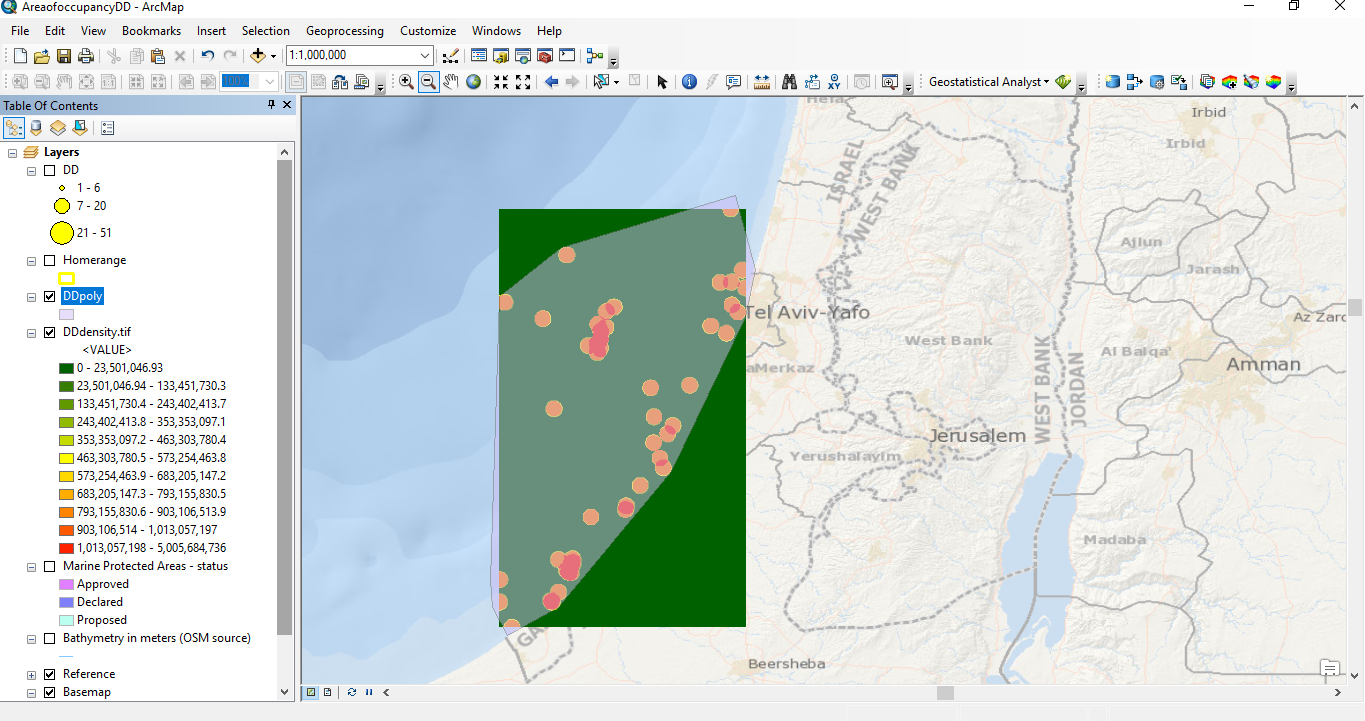List layers by visibility
Viewport: 1365px width, 721px height.
58,127
